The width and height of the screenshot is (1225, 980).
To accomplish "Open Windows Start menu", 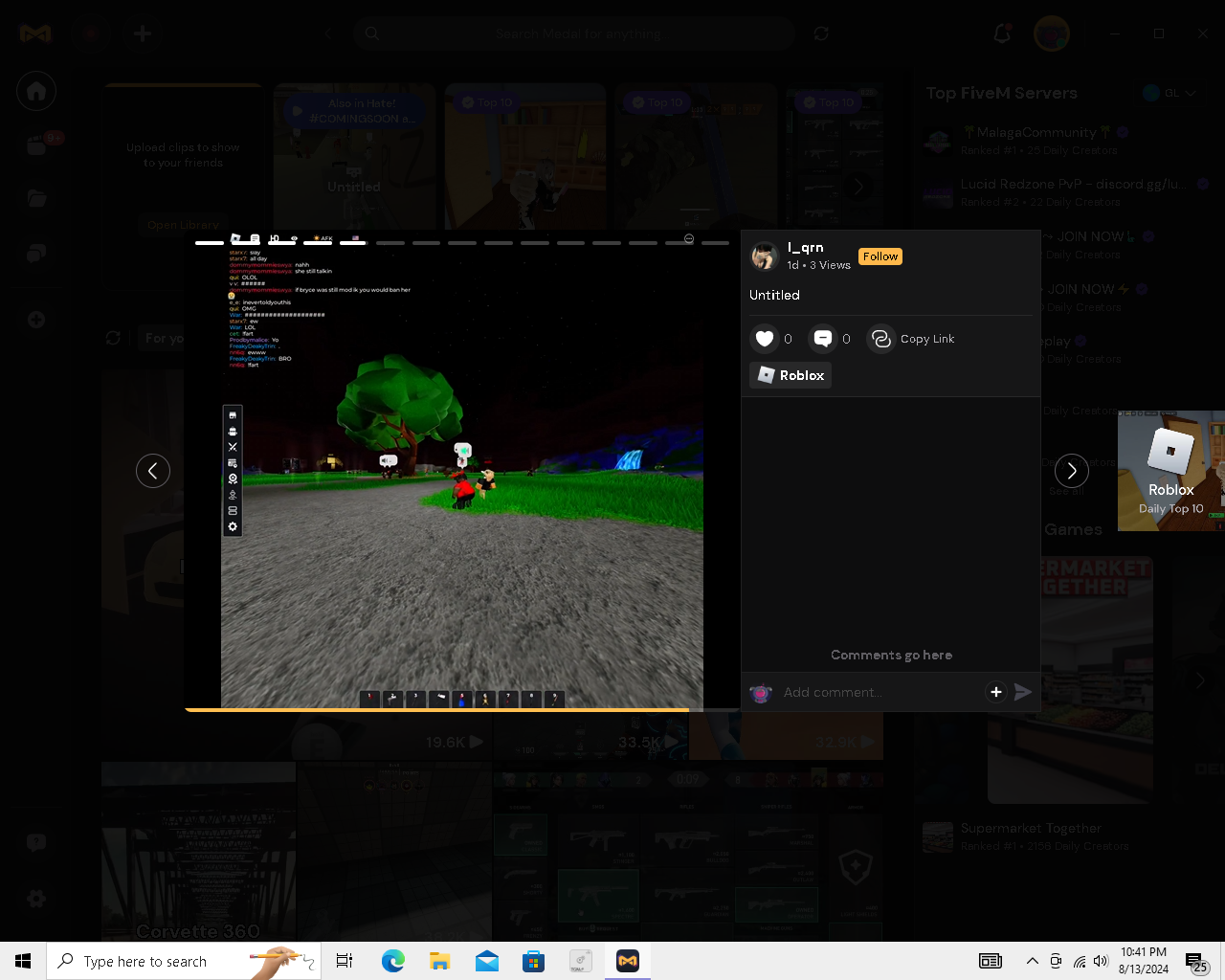I will pos(23,961).
